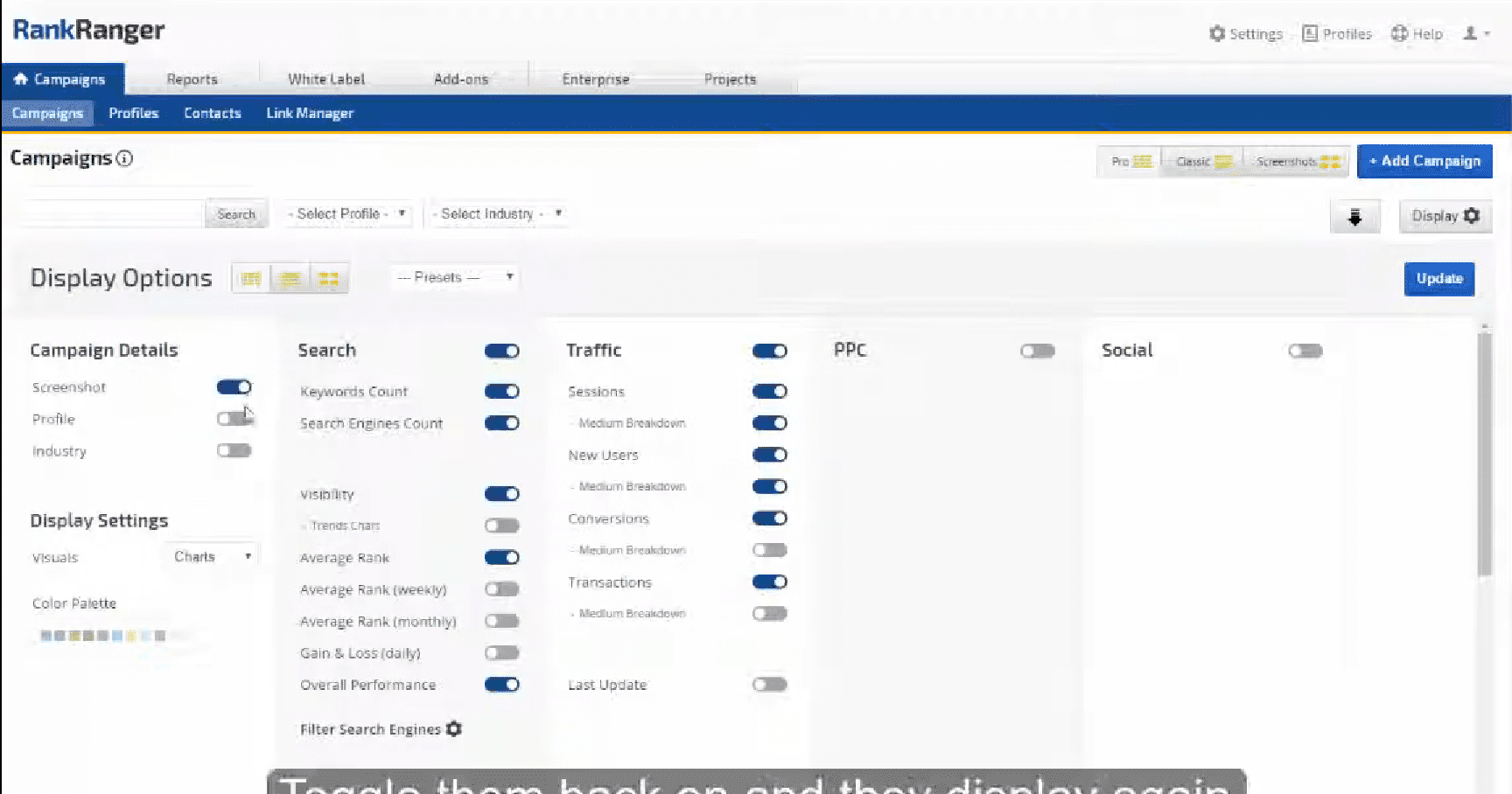Open the Filter Search Engines gear
This screenshot has width=1512, height=794.
[x=453, y=728]
